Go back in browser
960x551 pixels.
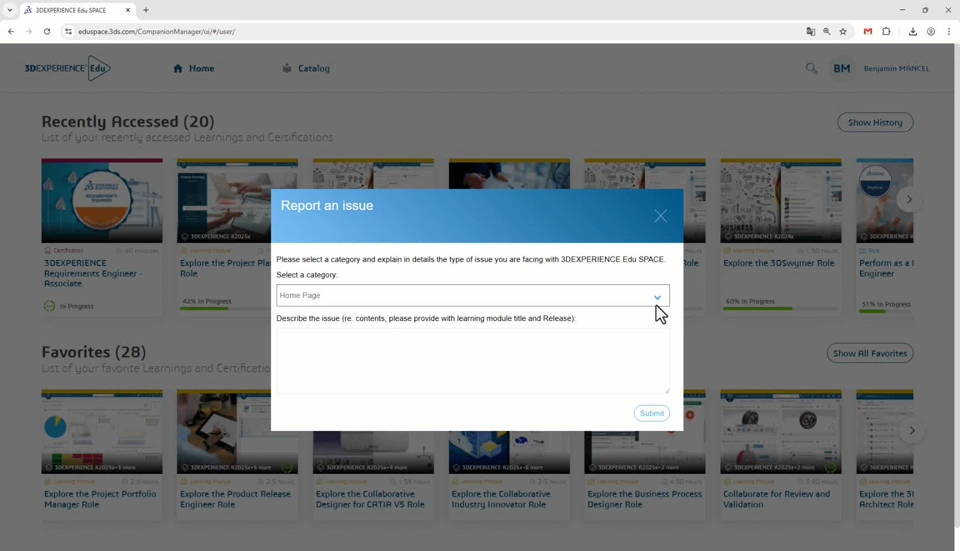point(11,31)
